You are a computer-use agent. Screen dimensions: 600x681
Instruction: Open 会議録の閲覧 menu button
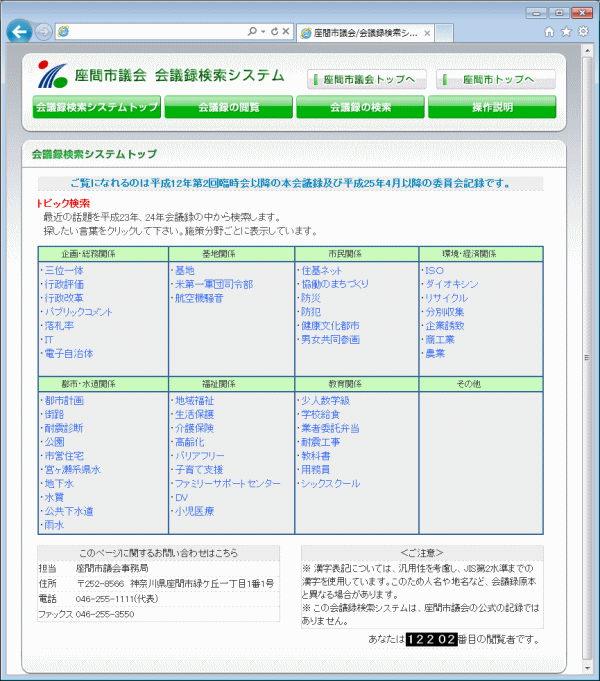(x=229, y=107)
